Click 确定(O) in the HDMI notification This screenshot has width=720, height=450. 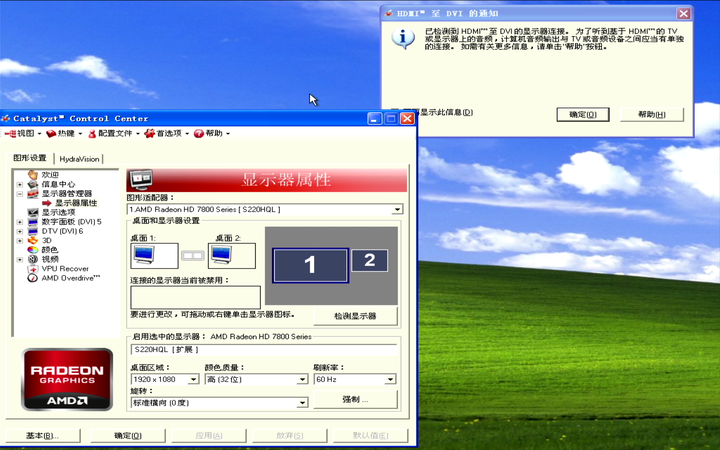click(583, 115)
